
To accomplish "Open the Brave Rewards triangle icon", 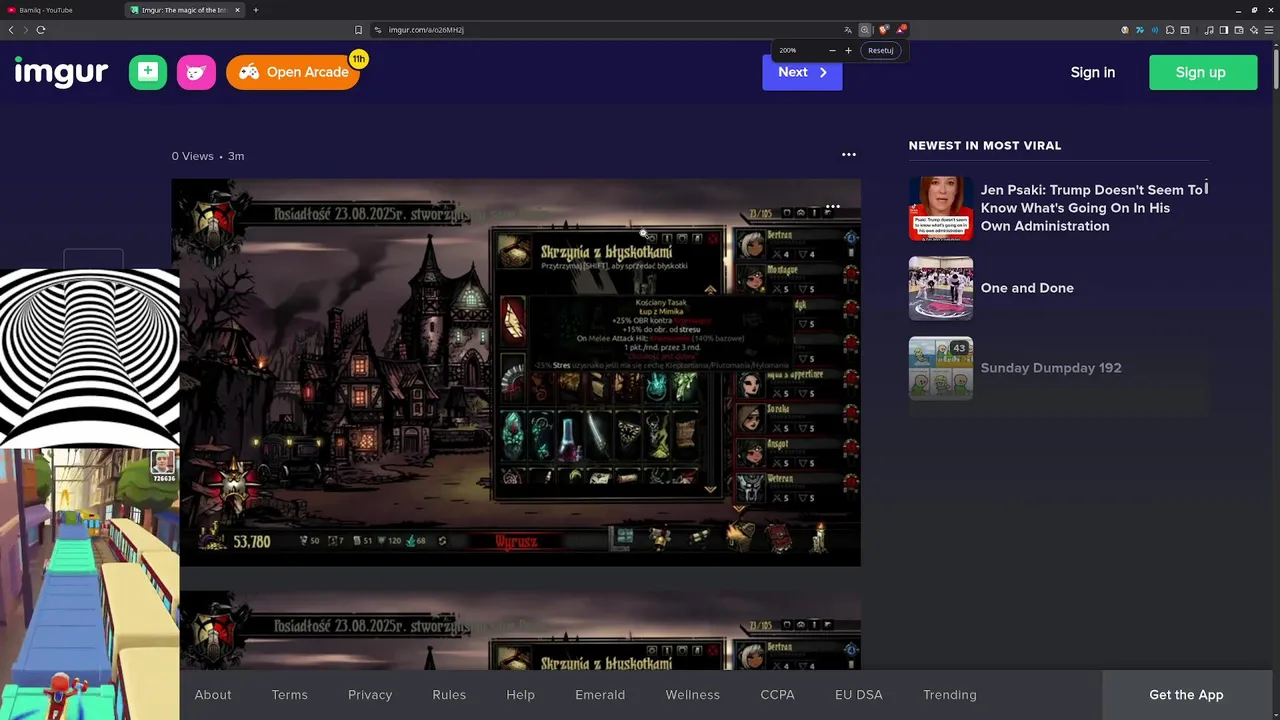I will pyautogui.click(x=901, y=30).
